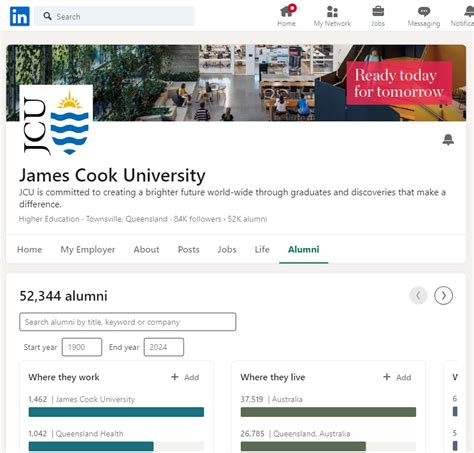
Task: Switch to the Home page tab
Action: 30,249
